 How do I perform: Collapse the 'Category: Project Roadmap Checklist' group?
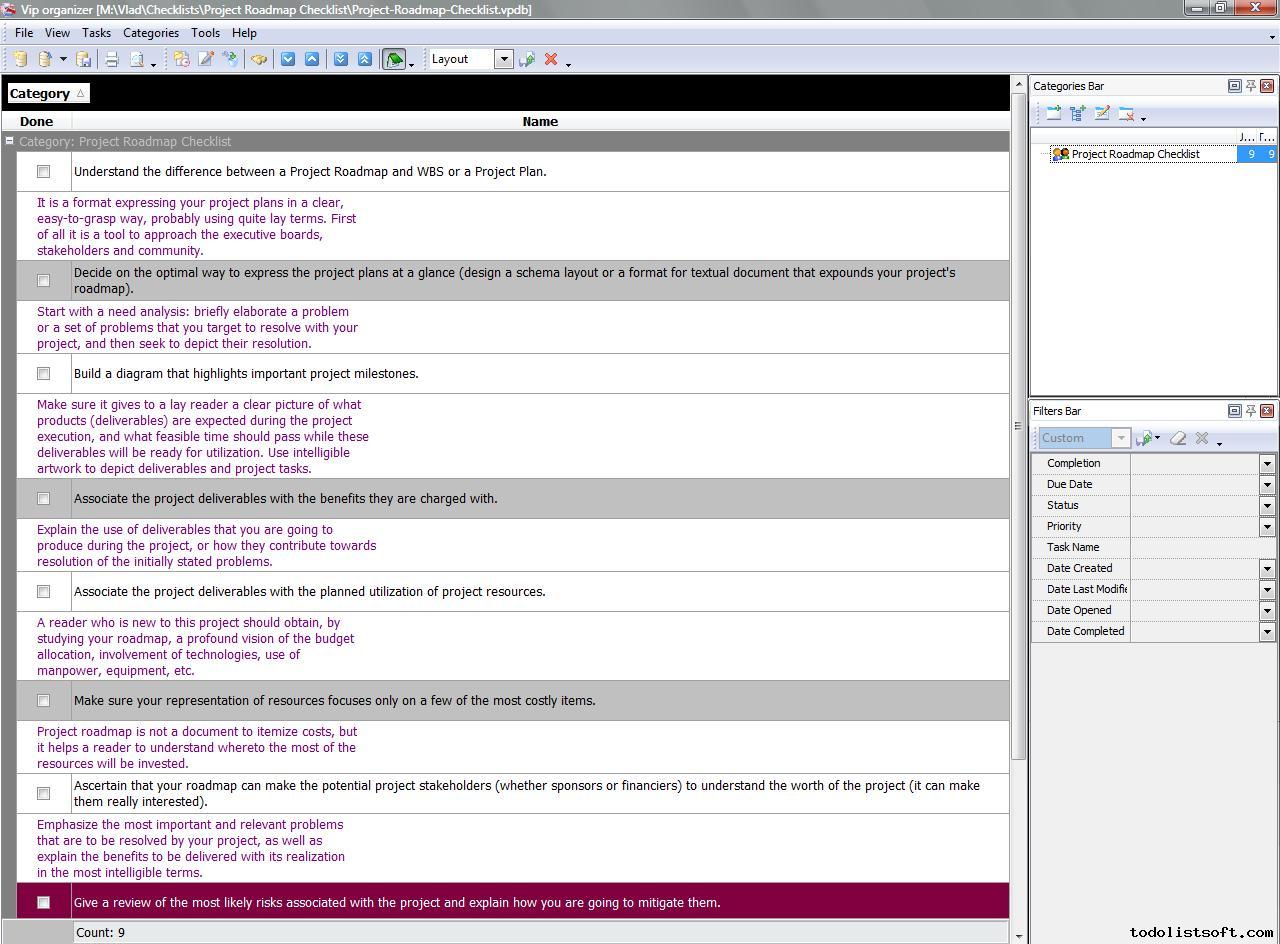coord(9,142)
